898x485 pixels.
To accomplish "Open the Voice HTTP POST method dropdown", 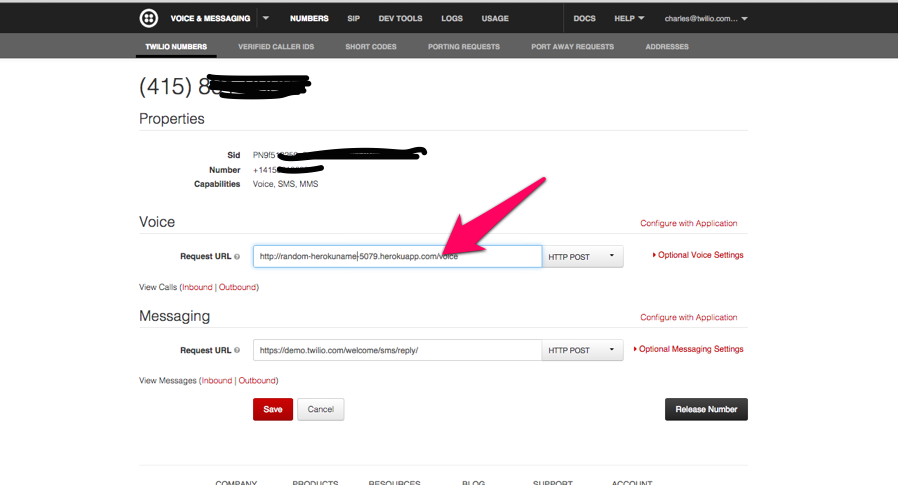I will click(582, 257).
